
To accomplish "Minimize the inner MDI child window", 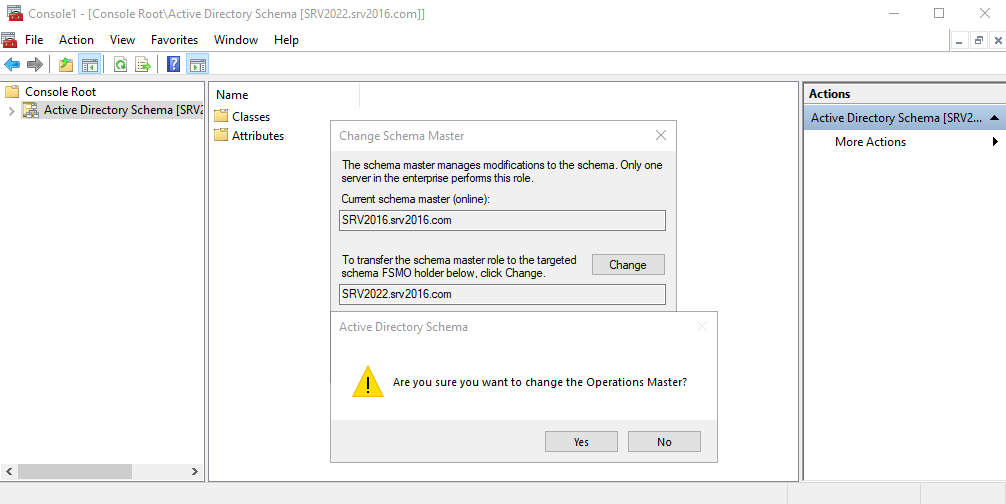I will coord(960,40).
